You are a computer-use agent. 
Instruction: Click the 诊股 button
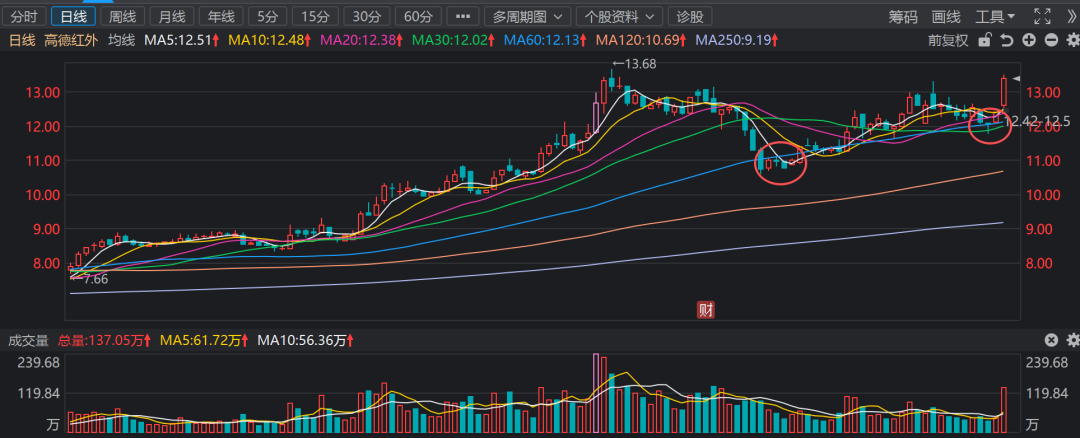click(690, 17)
